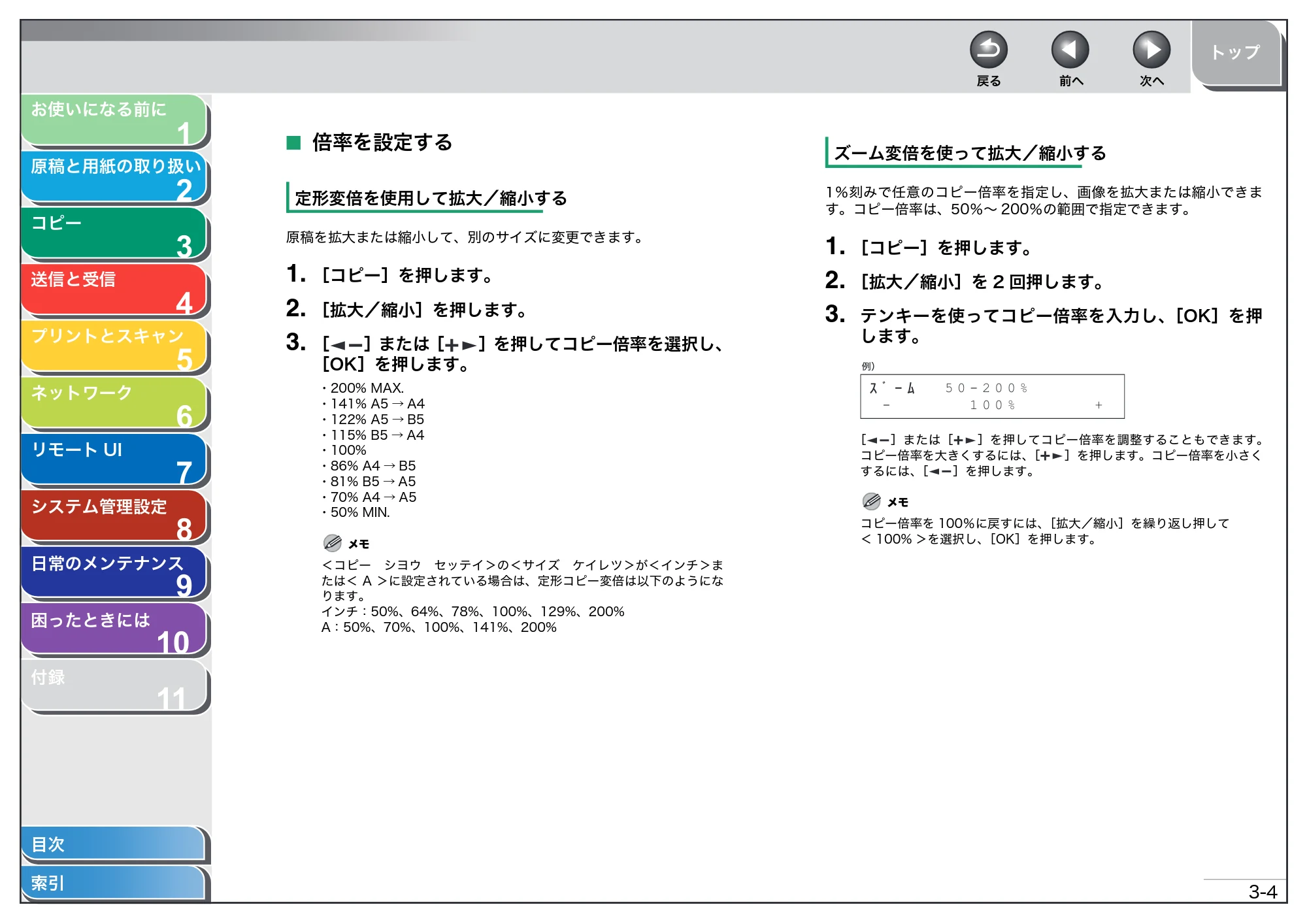Click the '122% A5 → B5' entry
1307x924 pixels.
tap(377, 420)
